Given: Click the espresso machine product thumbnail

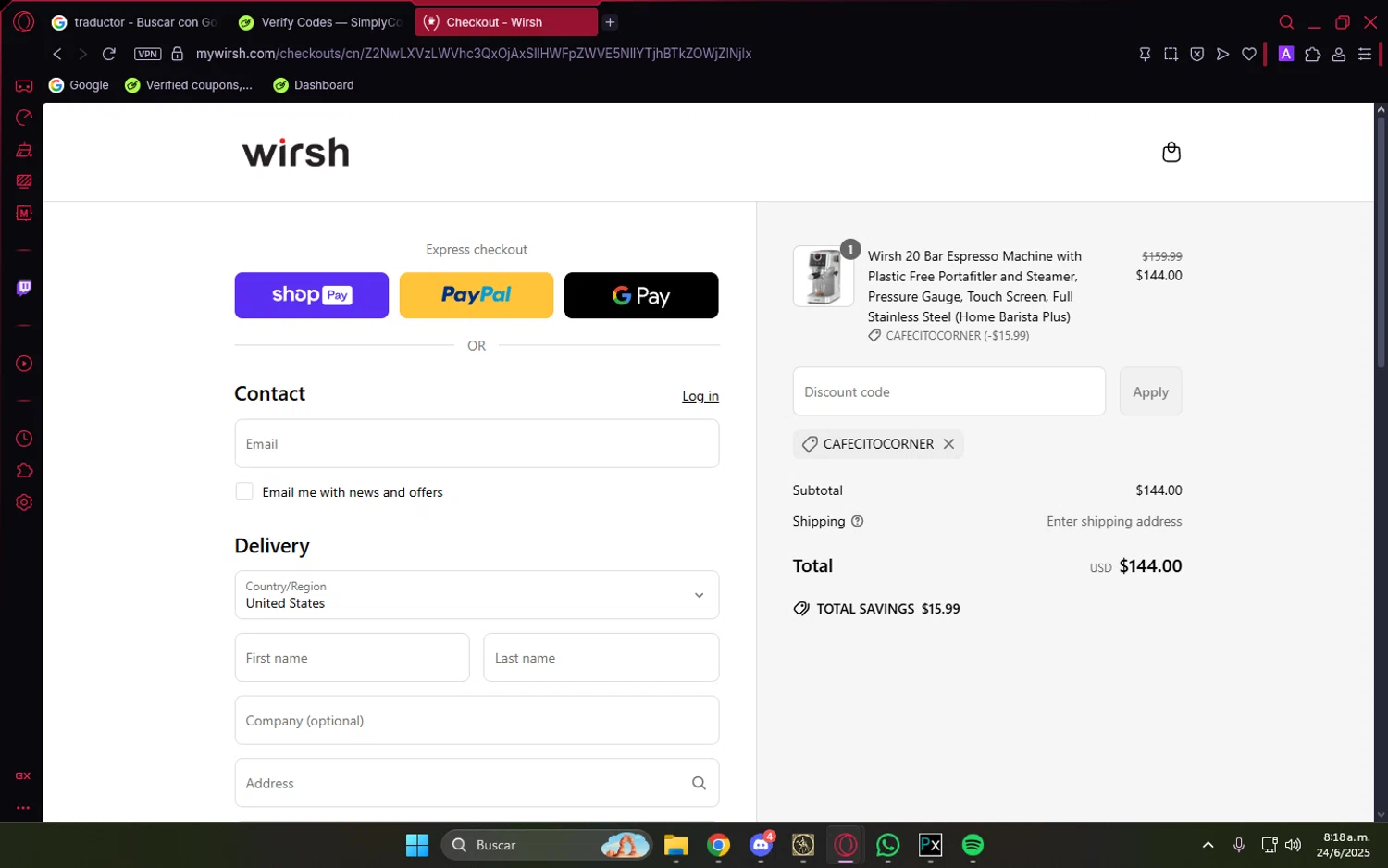Looking at the screenshot, I should coord(823,276).
